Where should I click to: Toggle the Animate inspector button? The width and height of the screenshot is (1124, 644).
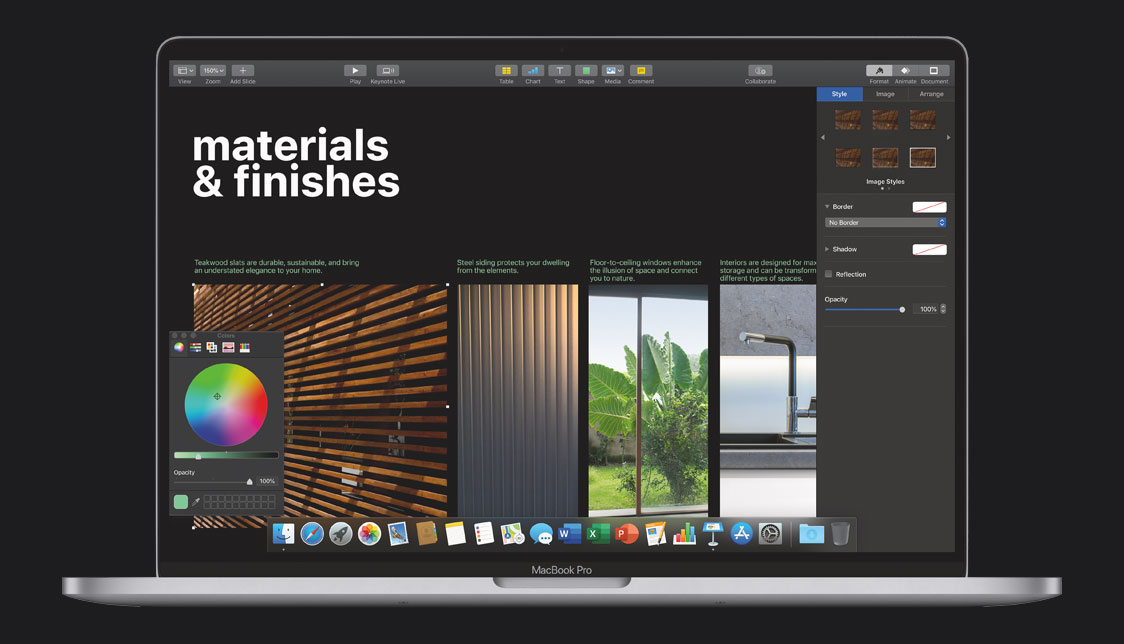pos(905,70)
